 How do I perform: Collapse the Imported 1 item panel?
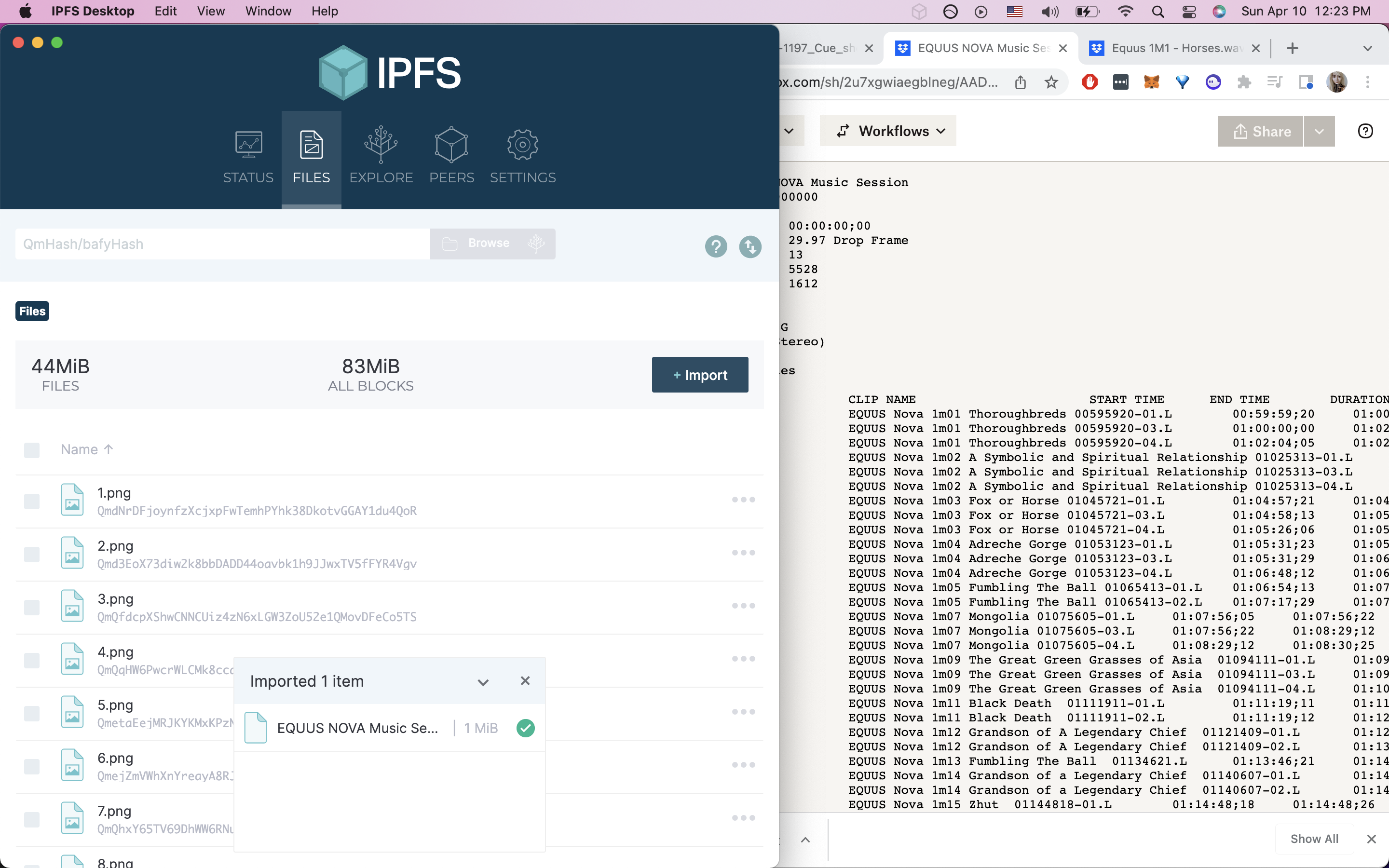click(x=483, y=682)
